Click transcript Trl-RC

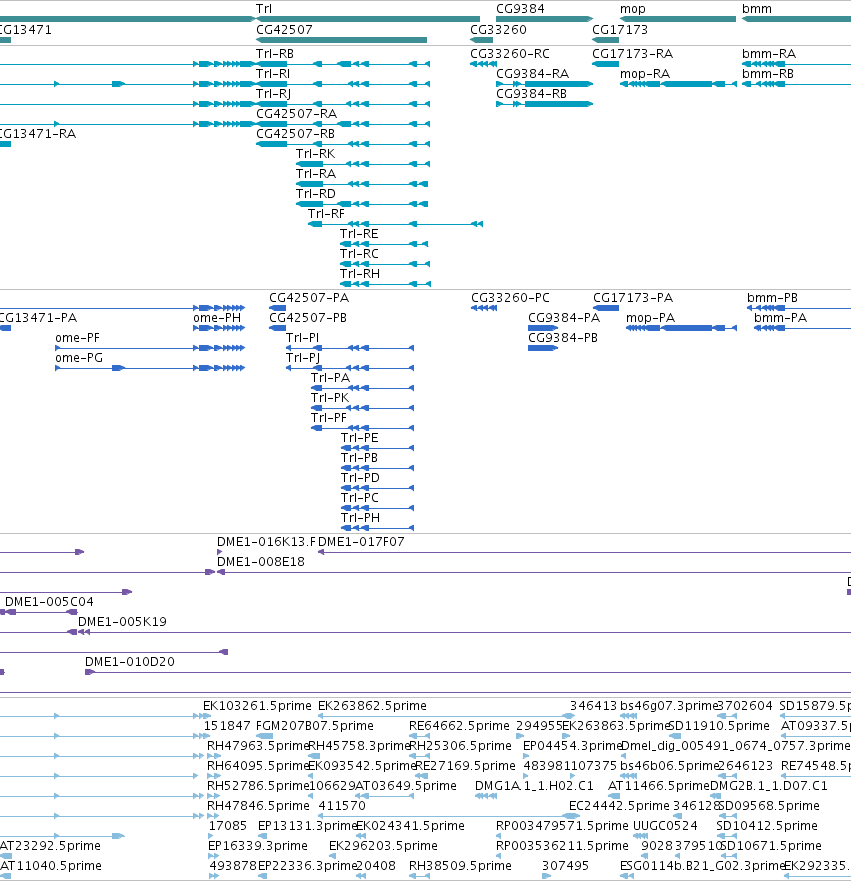coord(359,254)
